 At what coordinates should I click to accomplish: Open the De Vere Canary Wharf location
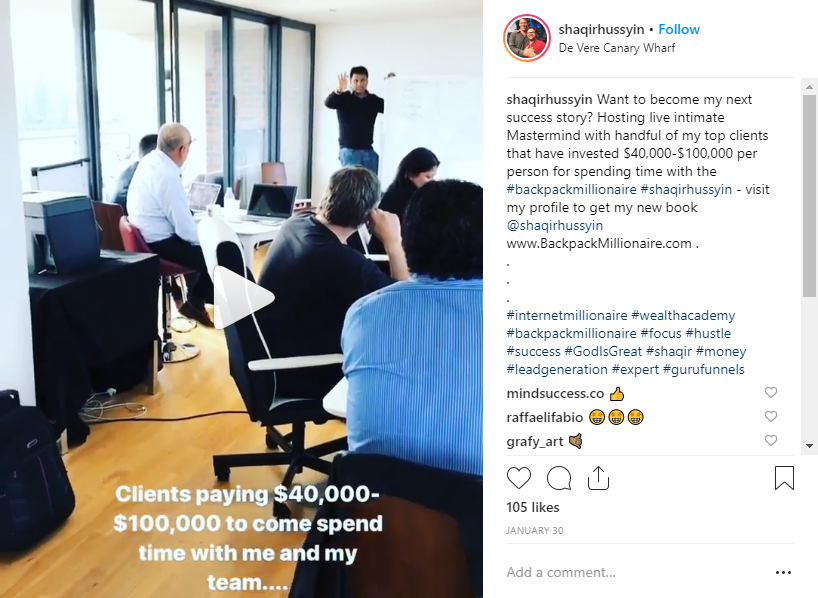tap(617, 48)
